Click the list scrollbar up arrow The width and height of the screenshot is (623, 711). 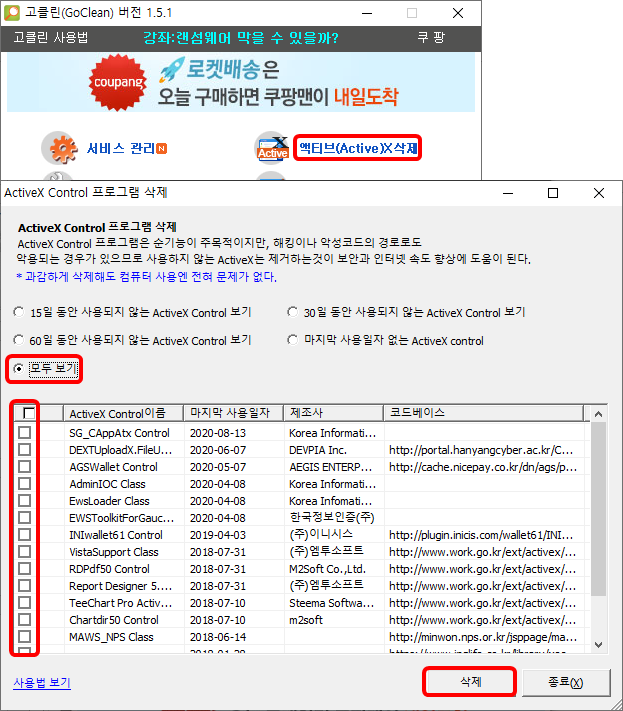coord(599,414)
